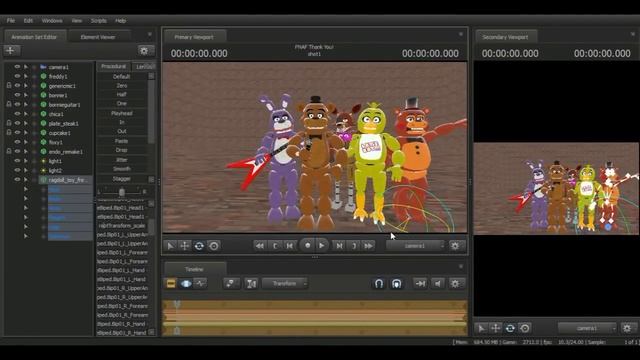Viewport: 640px width, 360px height.
Task: Toggle timeline audio speaker icon
Action: 438,283
